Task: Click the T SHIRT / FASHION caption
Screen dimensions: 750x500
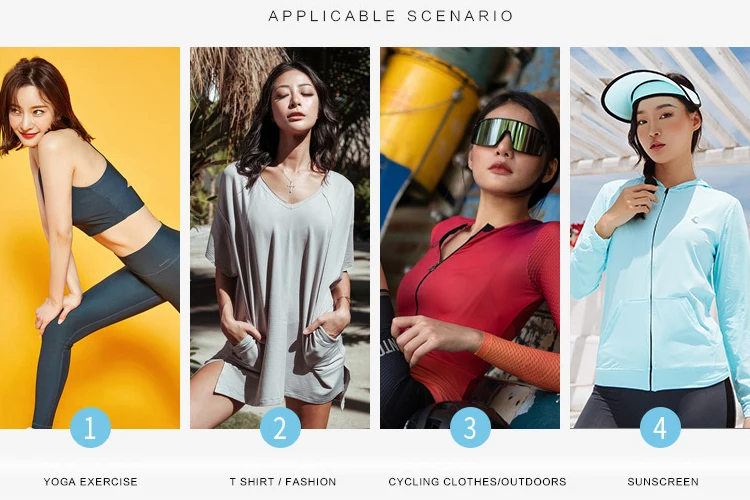Action: click(283, 482)
